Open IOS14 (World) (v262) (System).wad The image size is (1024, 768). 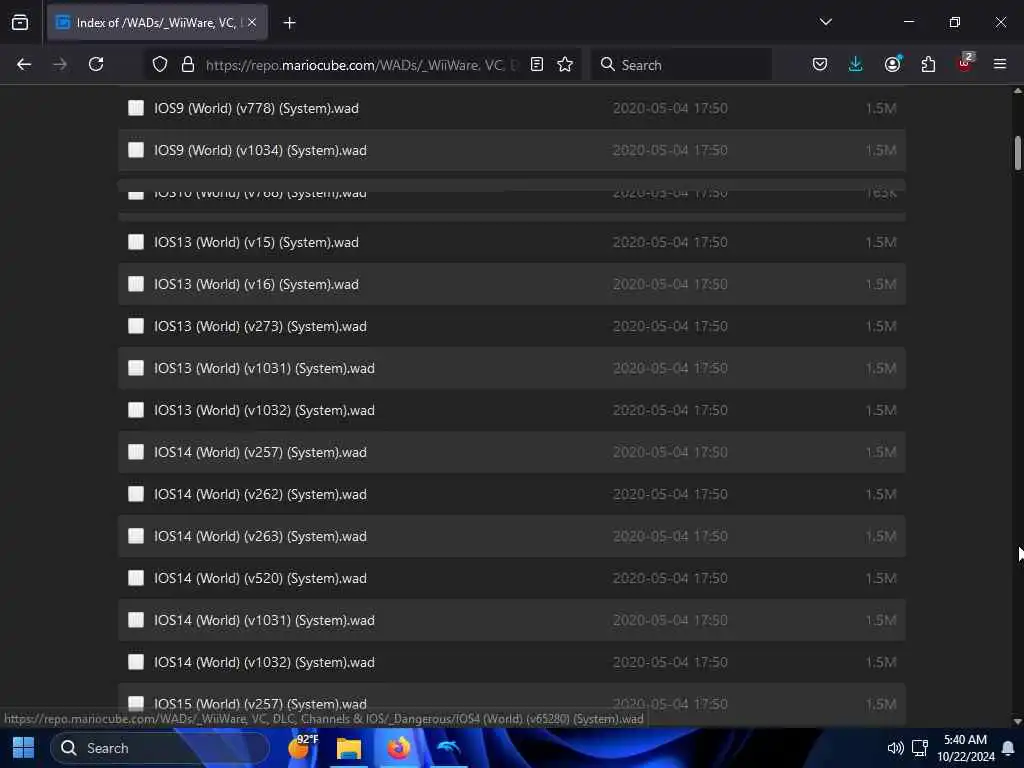coord(260,494)
